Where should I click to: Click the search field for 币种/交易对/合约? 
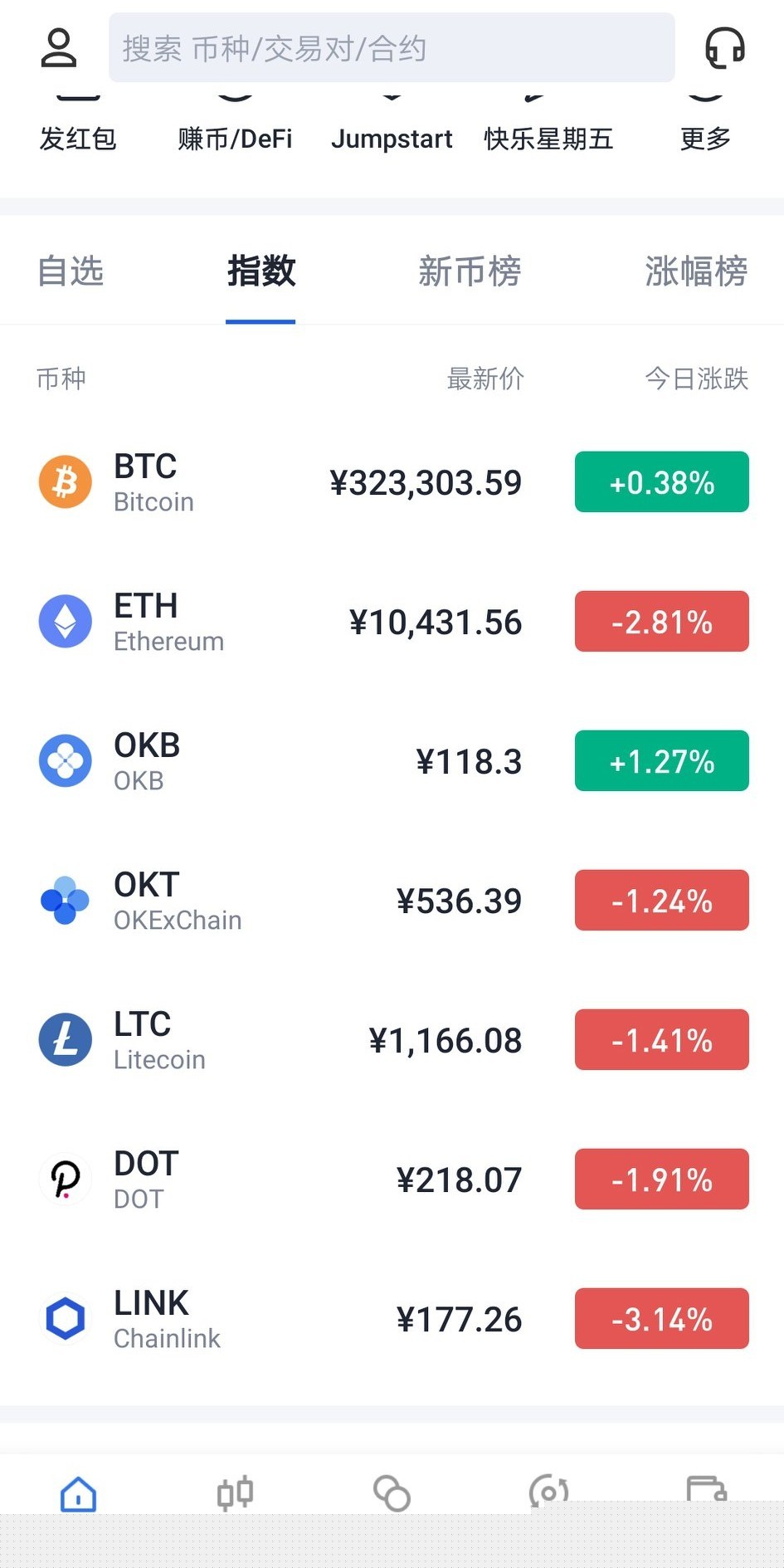pos(392,48)
